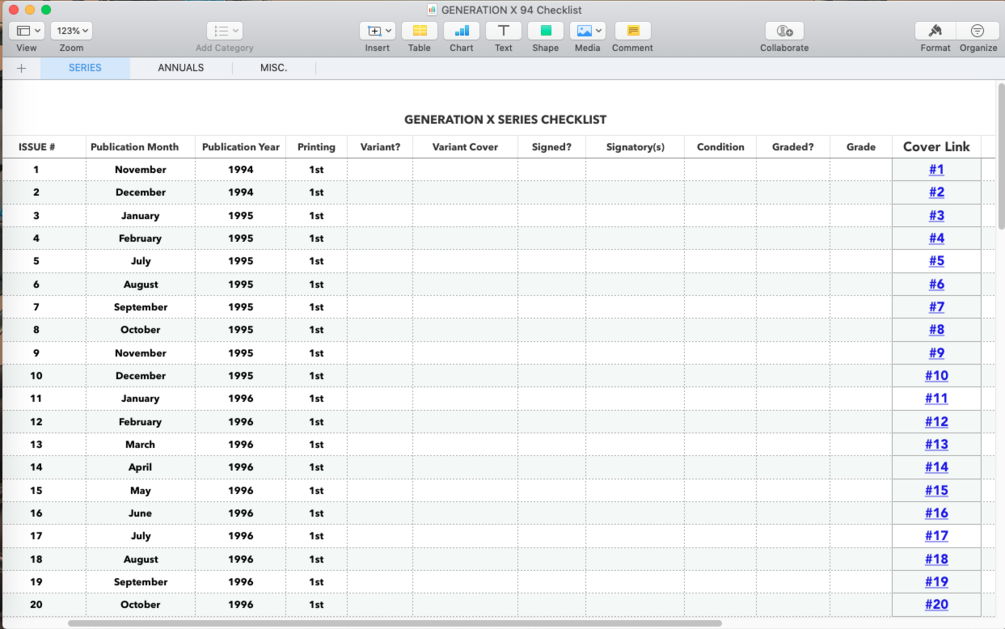Open cover link #1
This screenshot has width=1005, height=629.
pyautogui.click(x=936, y=169)
